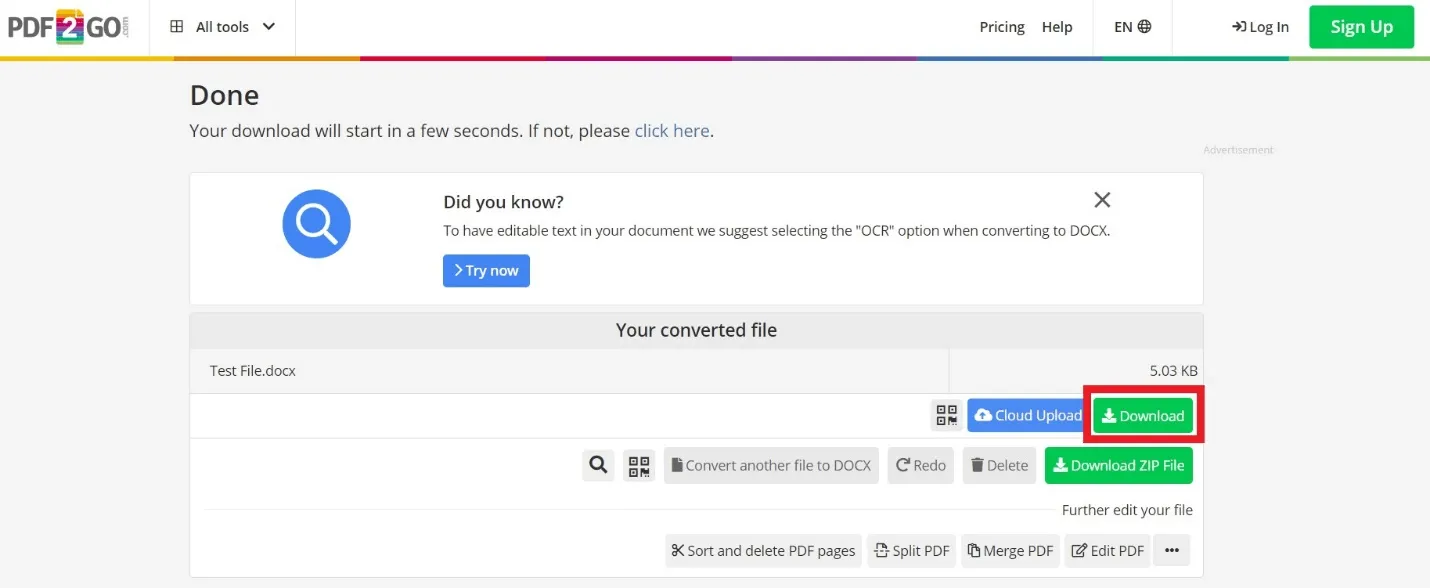Open more editing options via the ellipsis icon
Viewport: 1430px width, 588px height.
1171,550
